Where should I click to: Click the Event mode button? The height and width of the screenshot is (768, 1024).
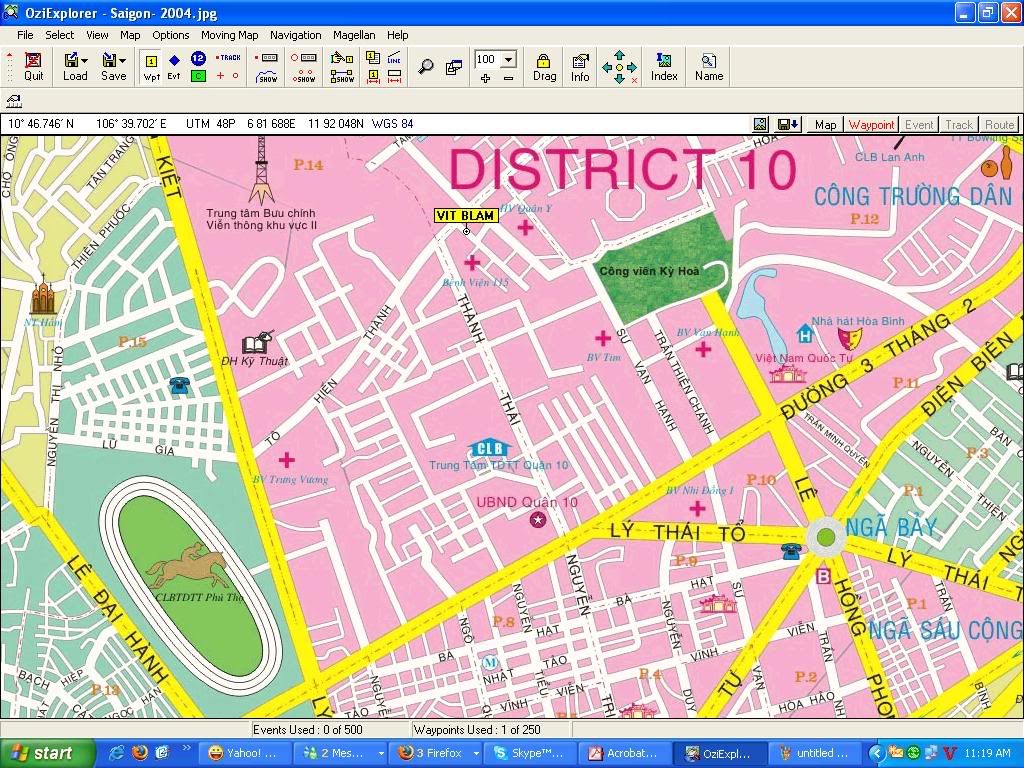919,125
